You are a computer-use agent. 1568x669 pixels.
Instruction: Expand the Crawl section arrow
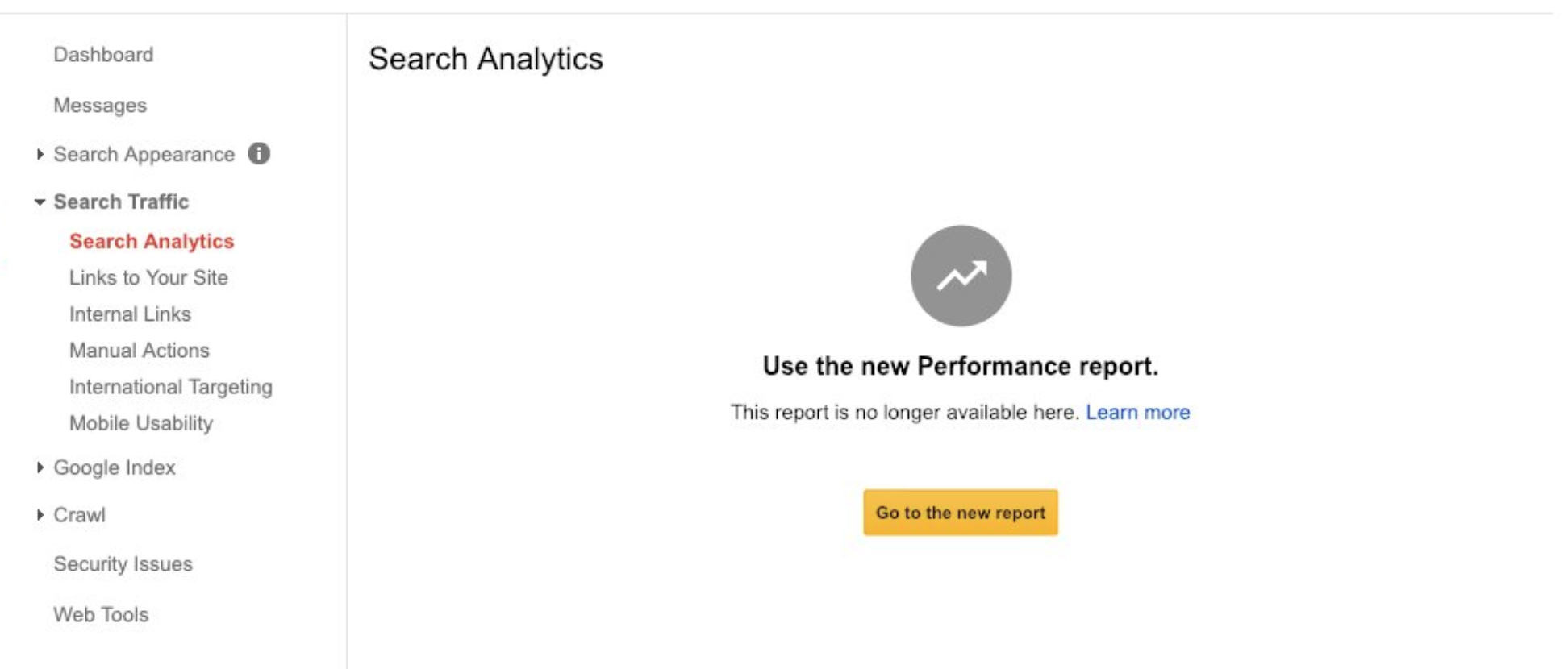pos(40,514)
